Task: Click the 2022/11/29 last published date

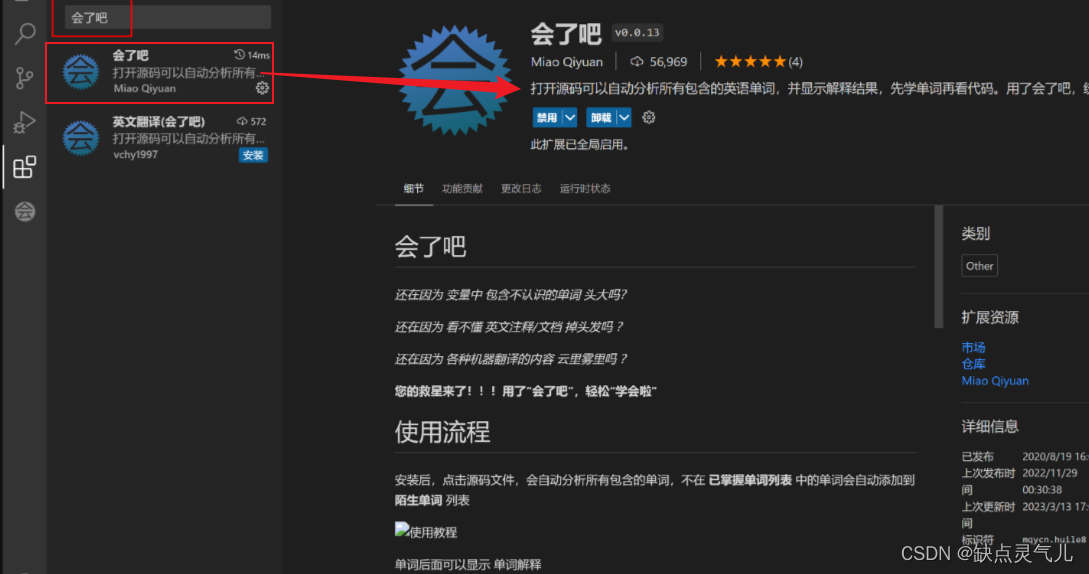Action: (x=1049, y=473)
